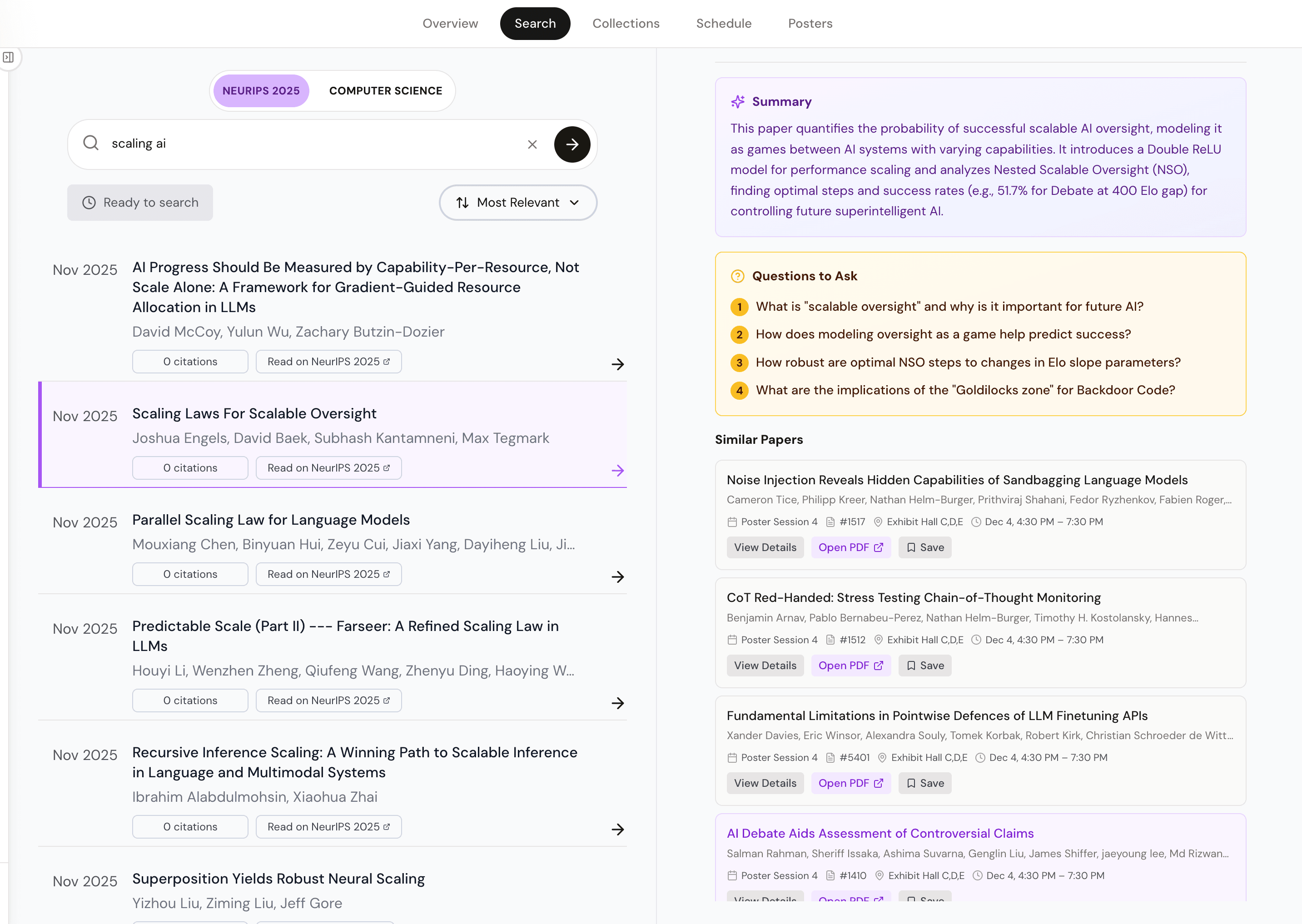Clear the search query with the X icon
This screenshot has height=924, width=1302.
[x=532, y=144]
